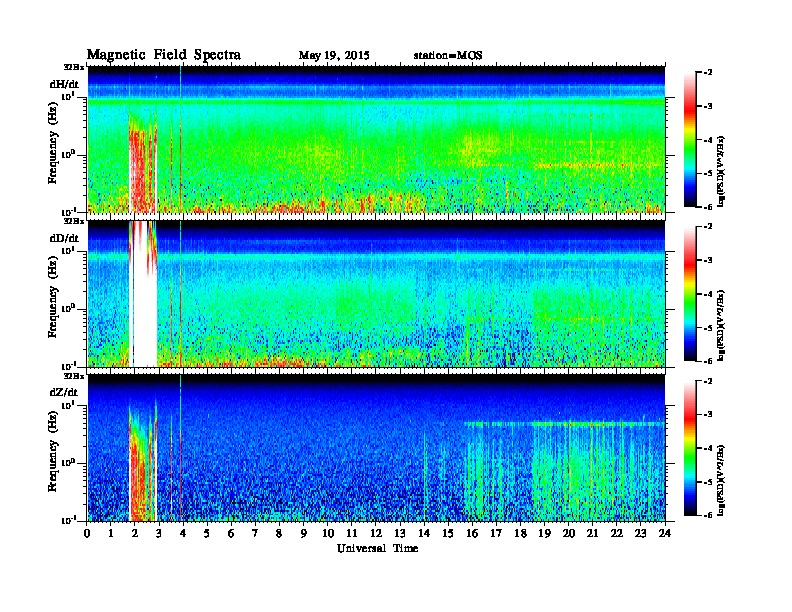Click the "32Hz" label above dH/dt panel
The width and height of the screenshot is (792, 612).
click(x=74, y=67)
